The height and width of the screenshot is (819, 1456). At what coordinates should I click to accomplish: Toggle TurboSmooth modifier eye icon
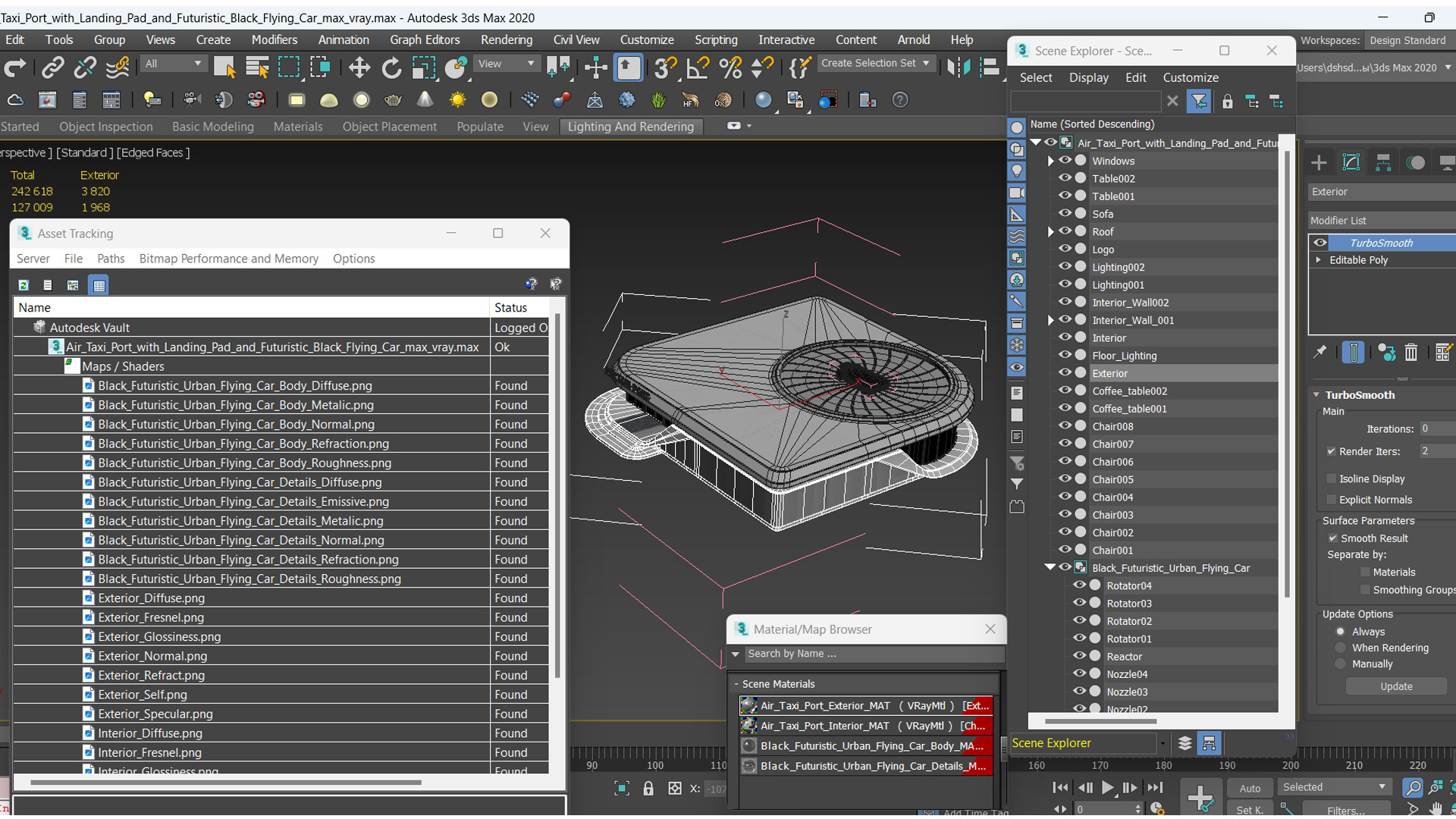pyautogui.click(x=1320, y=243)
